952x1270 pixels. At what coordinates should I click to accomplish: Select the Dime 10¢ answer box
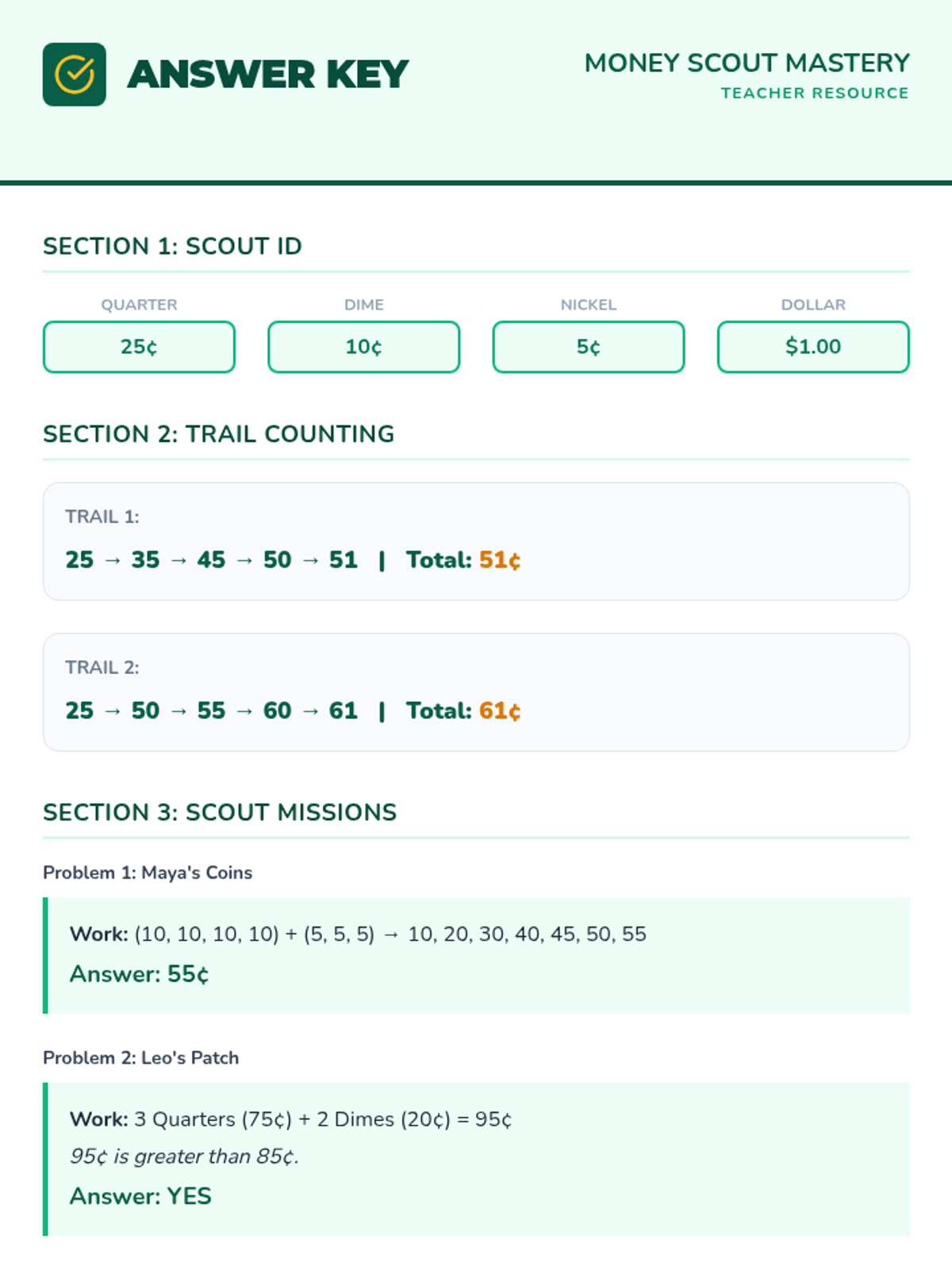(363, 347)
